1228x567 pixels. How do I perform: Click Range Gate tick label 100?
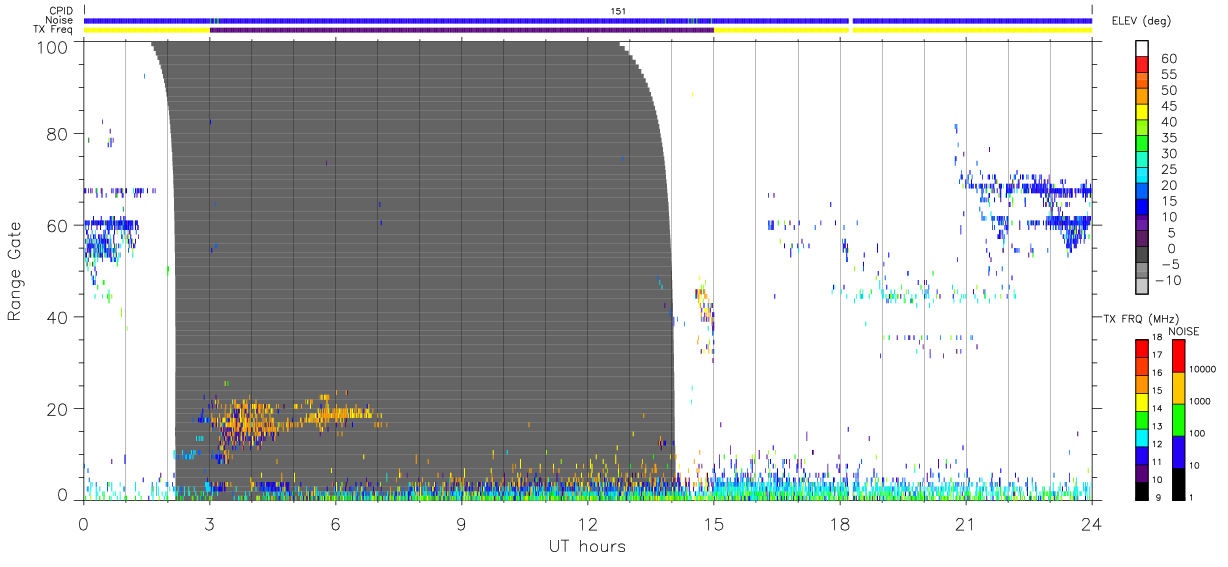54,46
